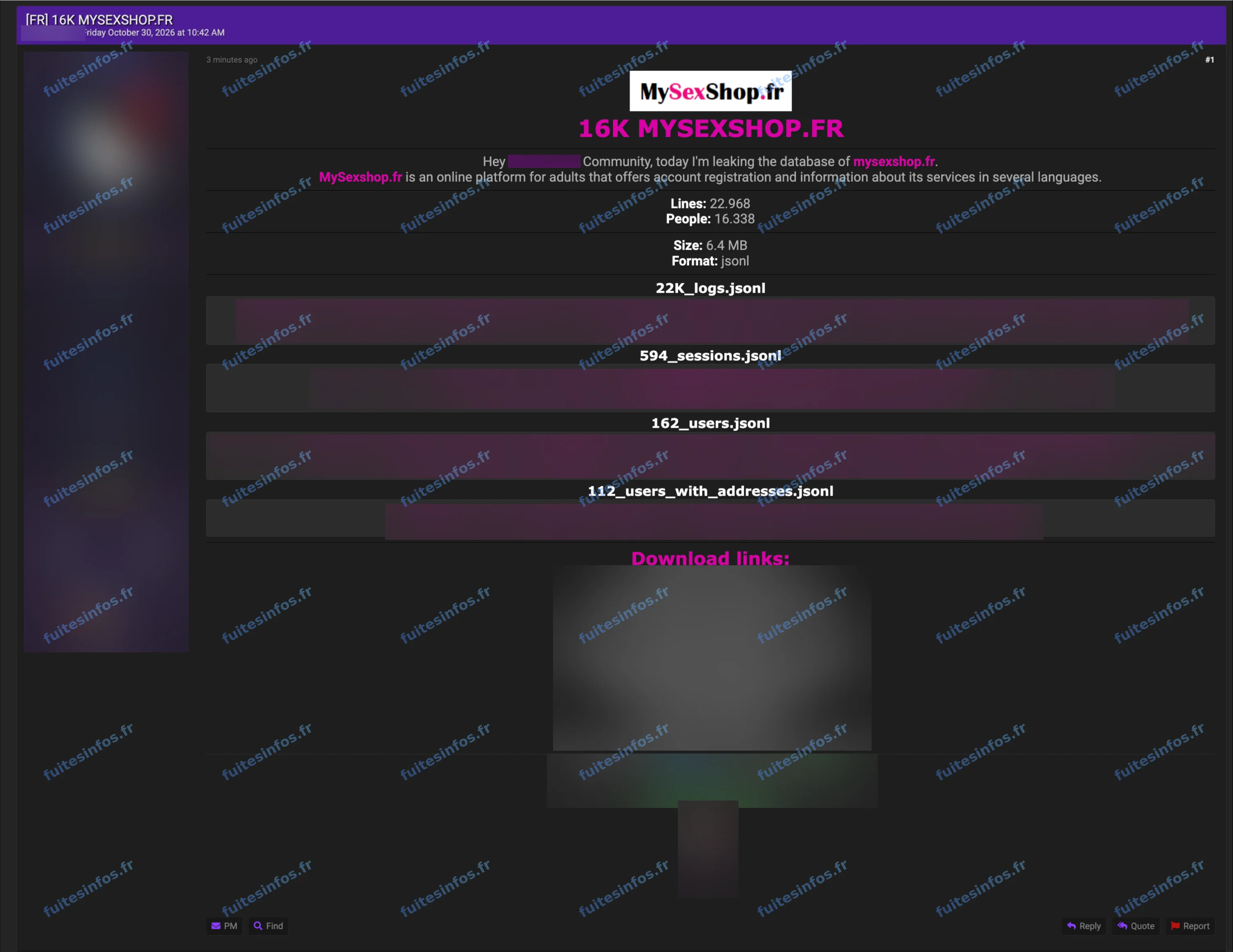Reply to this forum post

pos(1084,926)
